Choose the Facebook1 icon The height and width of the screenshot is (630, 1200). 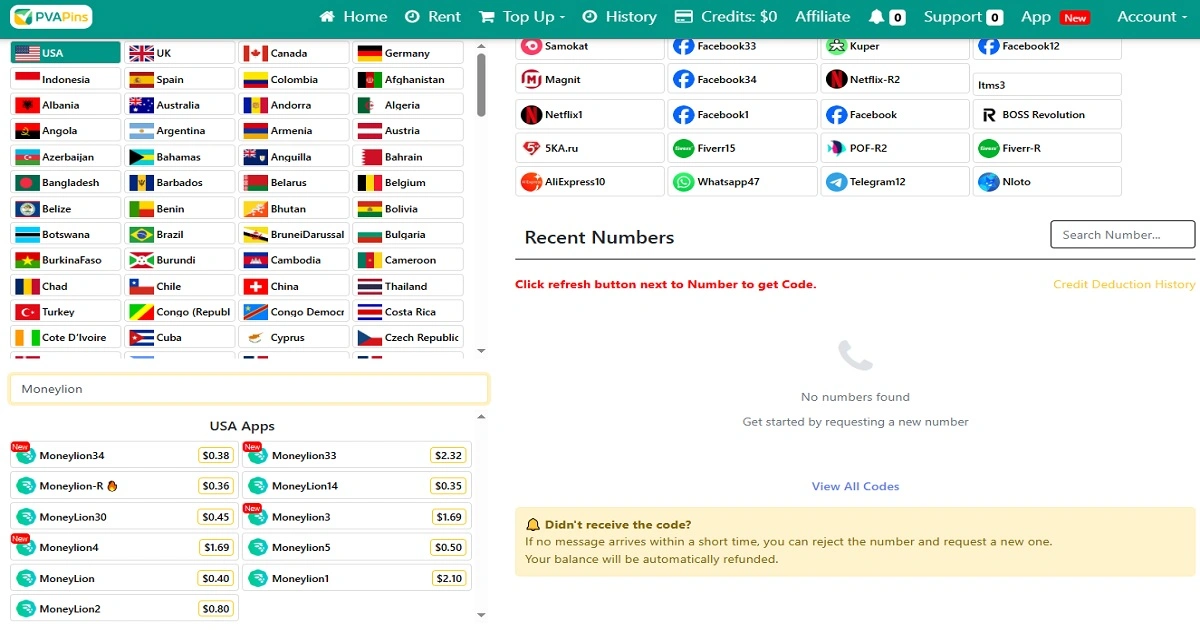pyautogui.click(x=683, y=115)
